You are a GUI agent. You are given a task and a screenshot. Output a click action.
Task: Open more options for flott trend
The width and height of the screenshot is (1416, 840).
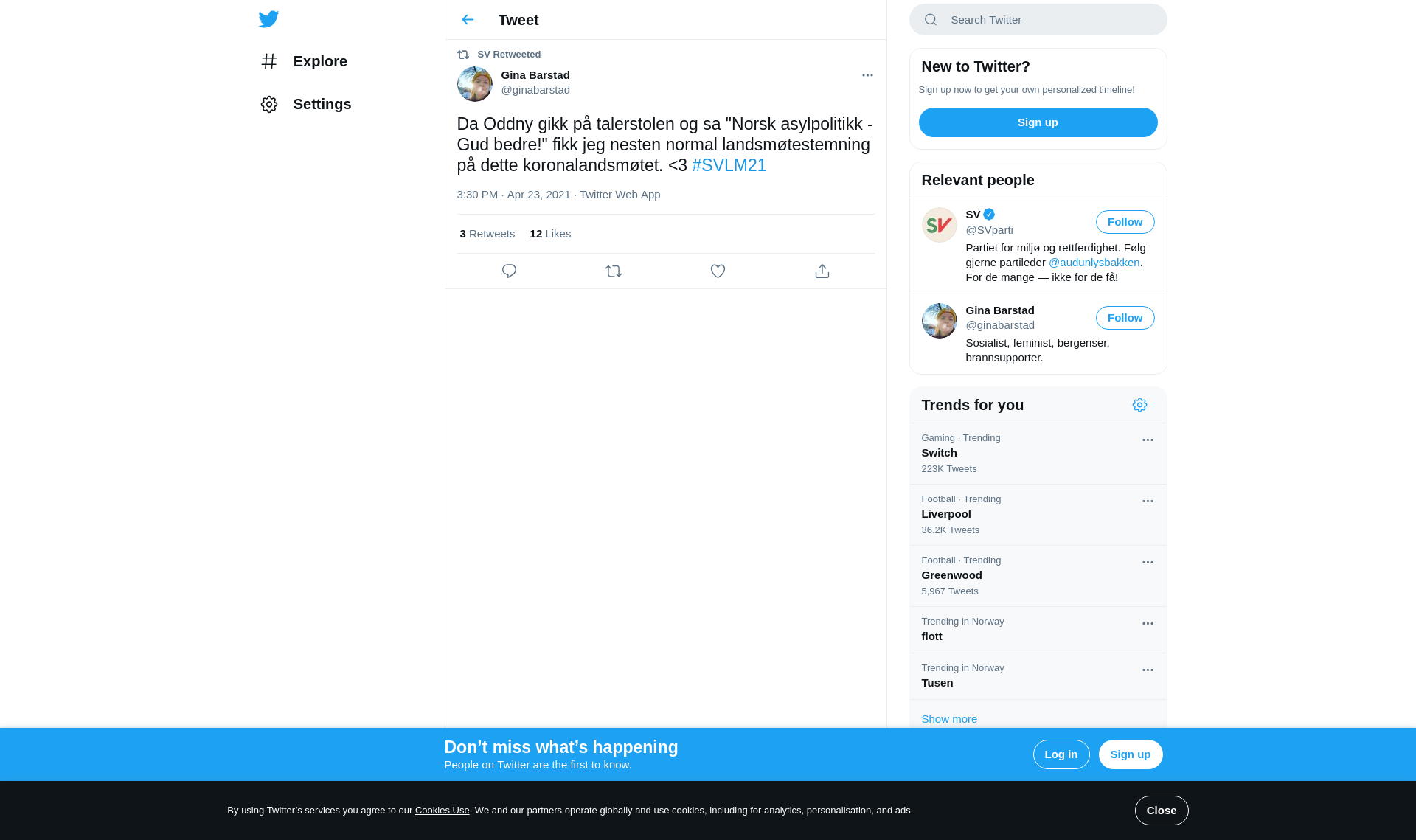(1148, 624)
